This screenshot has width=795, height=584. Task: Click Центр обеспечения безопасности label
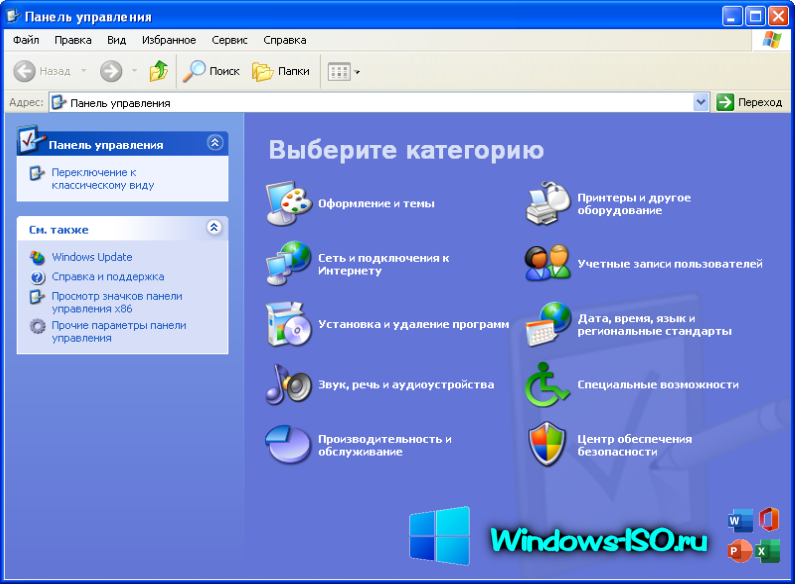point(635,445)
